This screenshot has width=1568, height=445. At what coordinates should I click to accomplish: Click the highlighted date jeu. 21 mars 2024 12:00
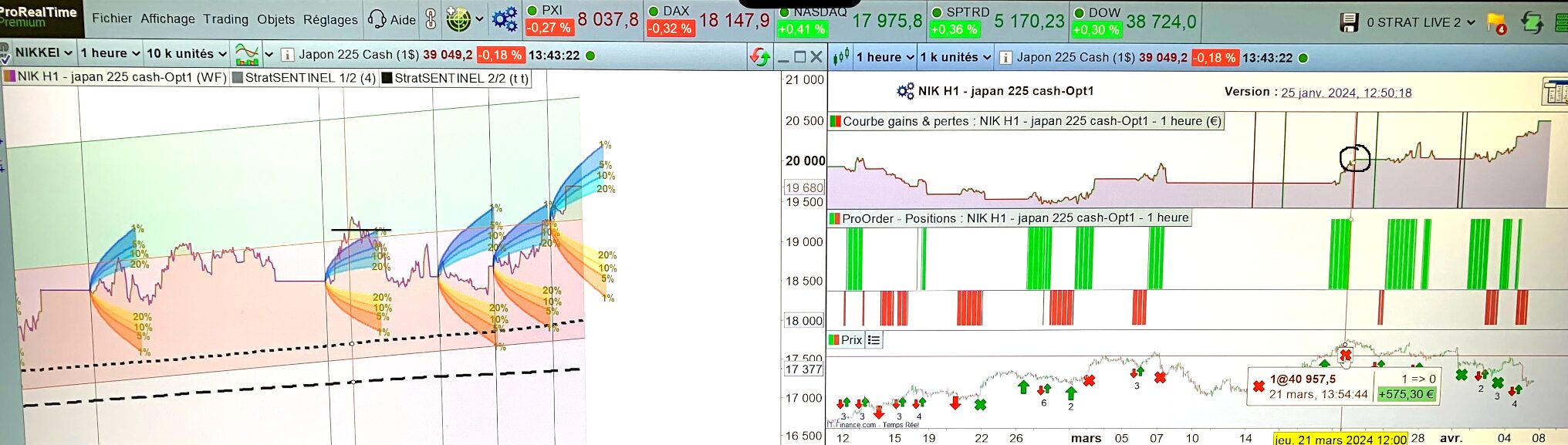[x=1341, y=440]
